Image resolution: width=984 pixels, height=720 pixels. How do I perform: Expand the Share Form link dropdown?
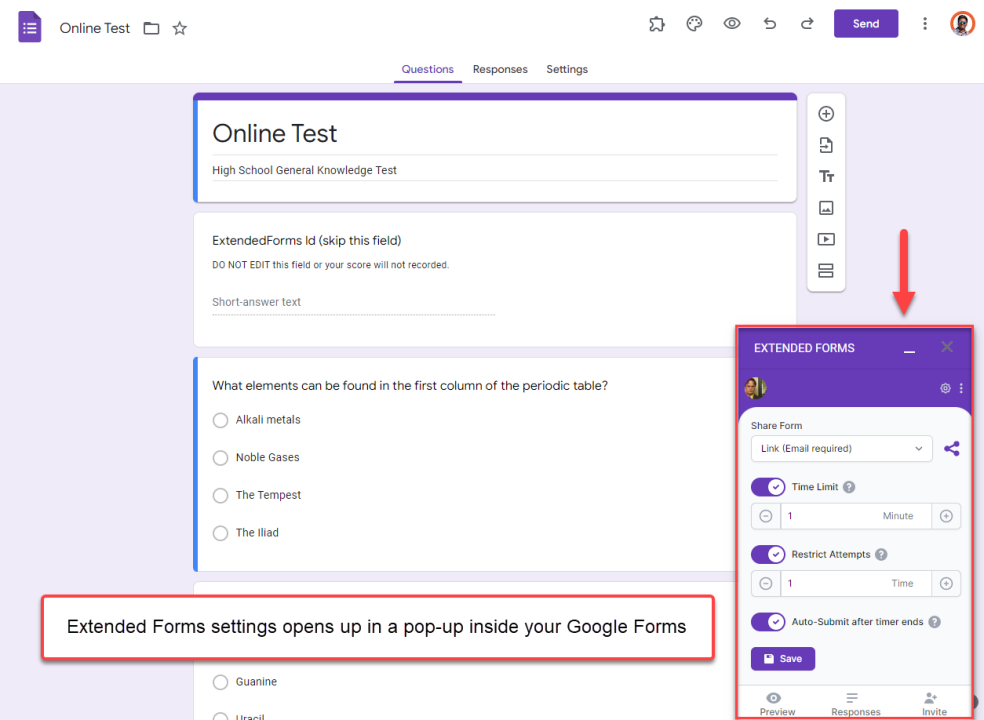pos(841,449)
